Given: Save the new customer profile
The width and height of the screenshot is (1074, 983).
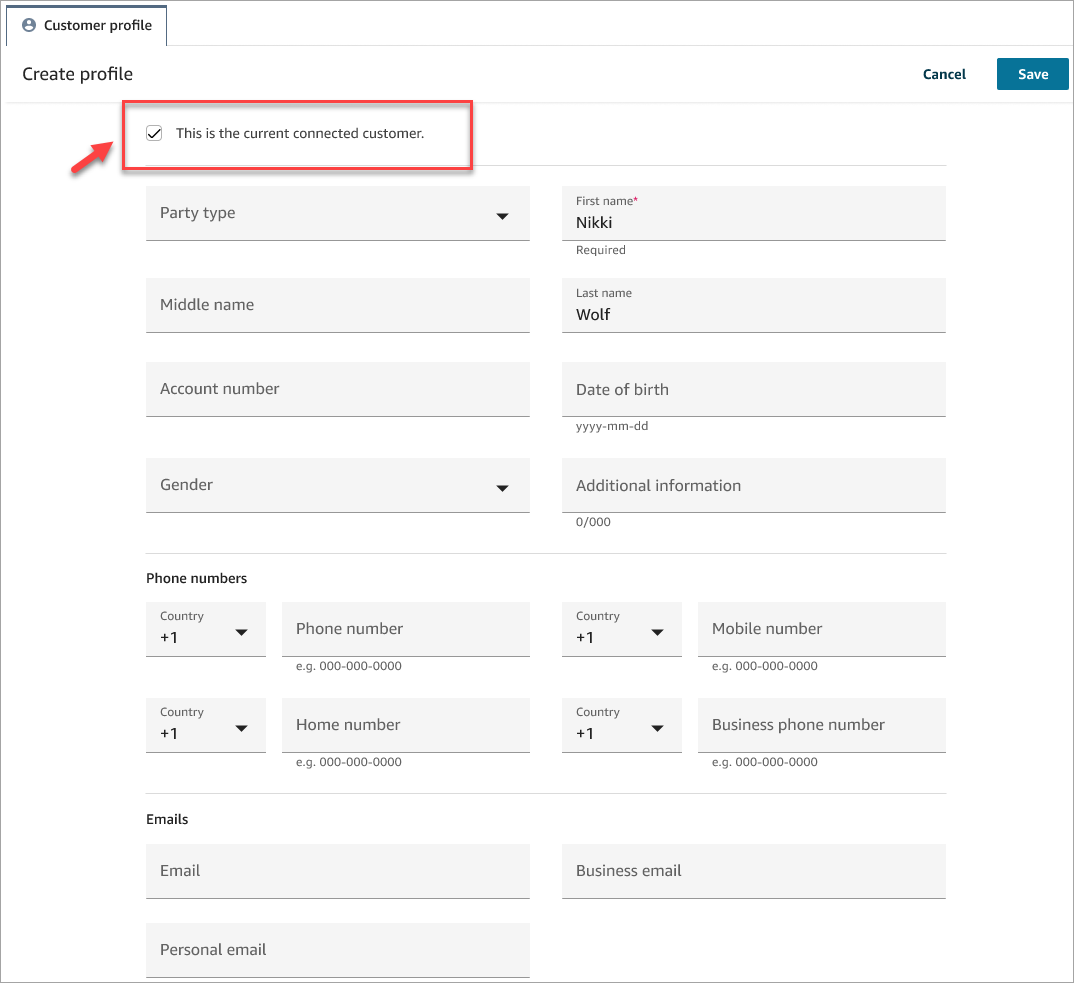Looking at the screenshot, I should pos(1032,74).
